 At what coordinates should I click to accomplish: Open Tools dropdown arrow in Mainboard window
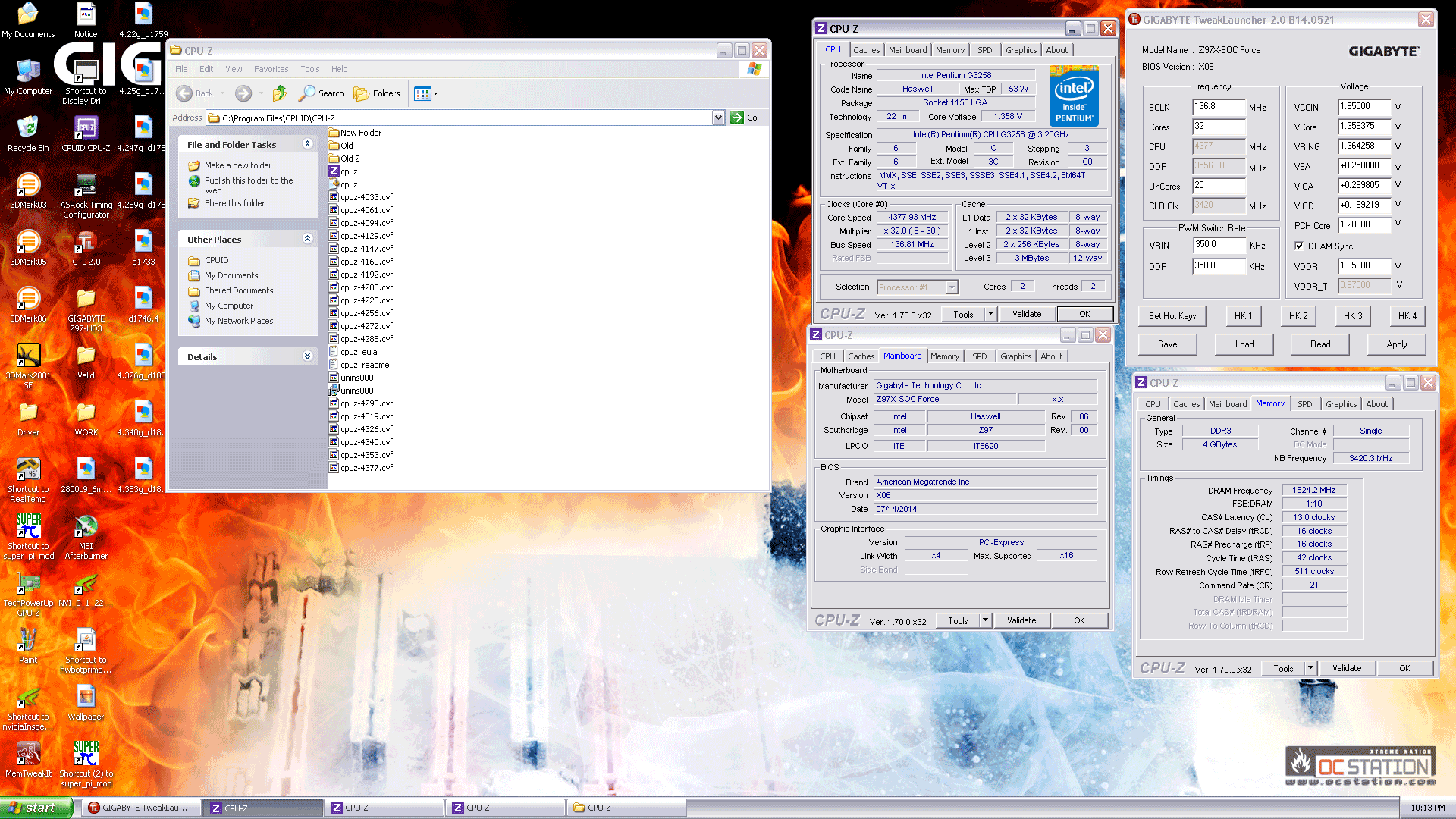pyautogui.click(x=985, y=620)
